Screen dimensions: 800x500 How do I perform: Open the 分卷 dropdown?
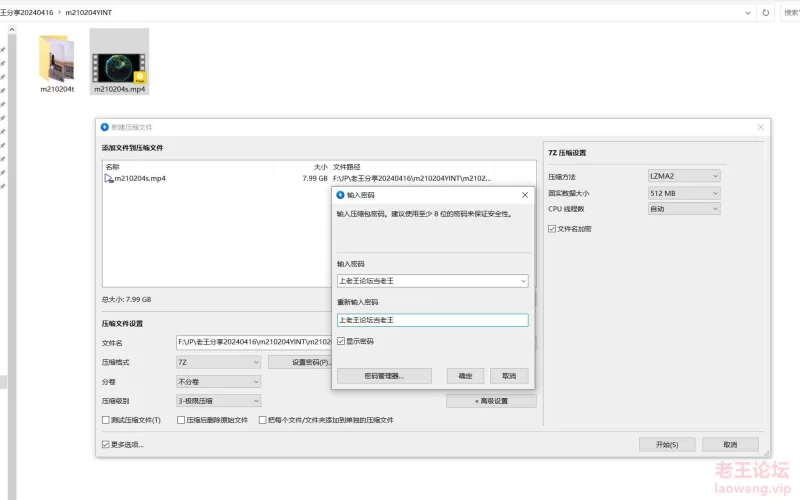[218, 382]
